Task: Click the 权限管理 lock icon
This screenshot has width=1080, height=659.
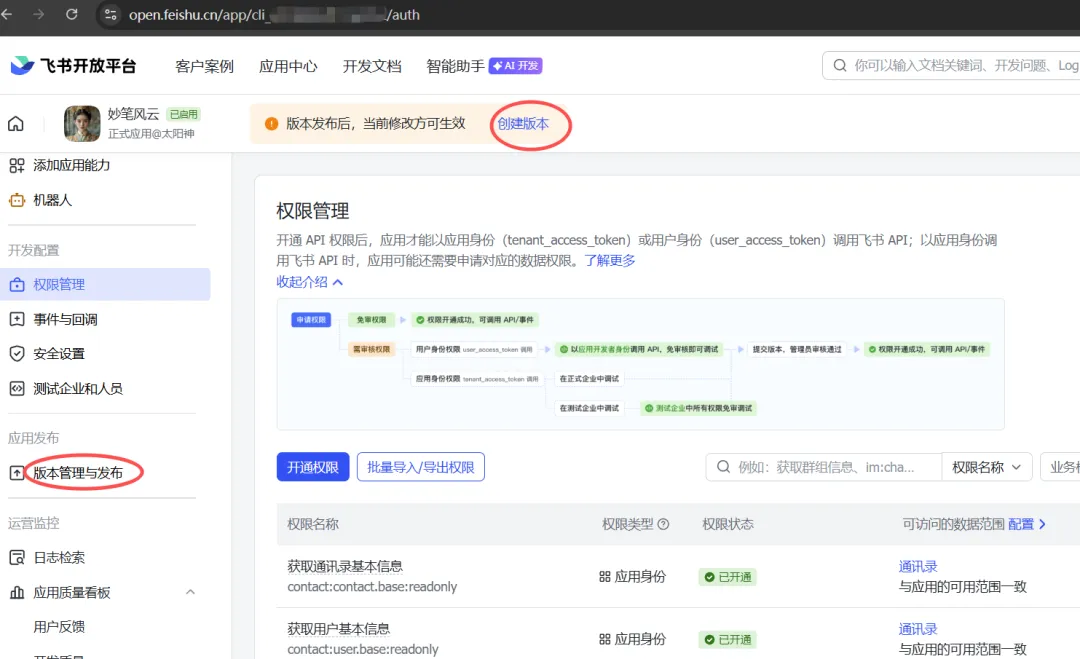Action: pyautogui.click(x=17, y=284)
